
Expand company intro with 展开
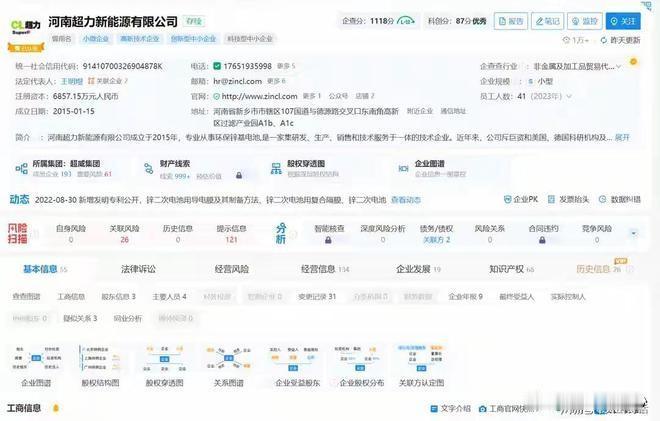tap(622, 138)
